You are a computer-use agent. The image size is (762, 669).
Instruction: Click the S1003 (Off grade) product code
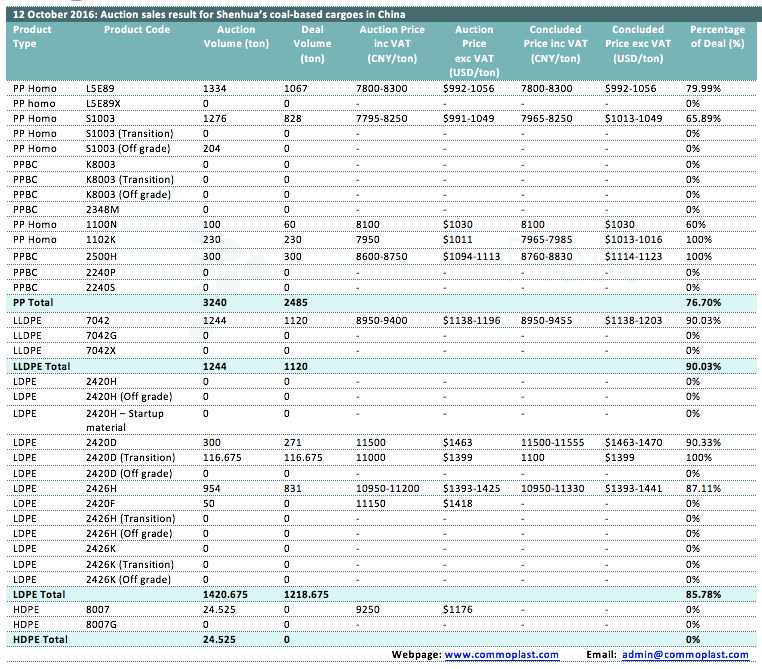[x=128, y=149]
